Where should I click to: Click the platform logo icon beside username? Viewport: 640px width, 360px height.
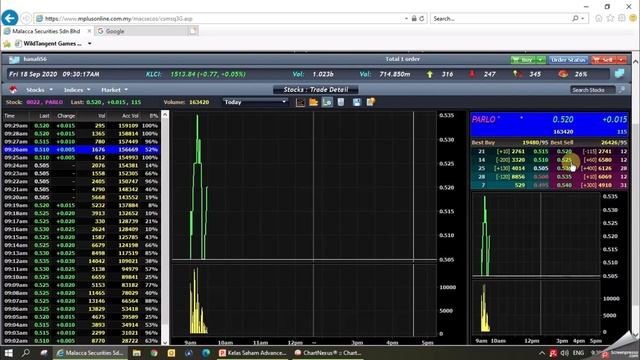(14, 60)
